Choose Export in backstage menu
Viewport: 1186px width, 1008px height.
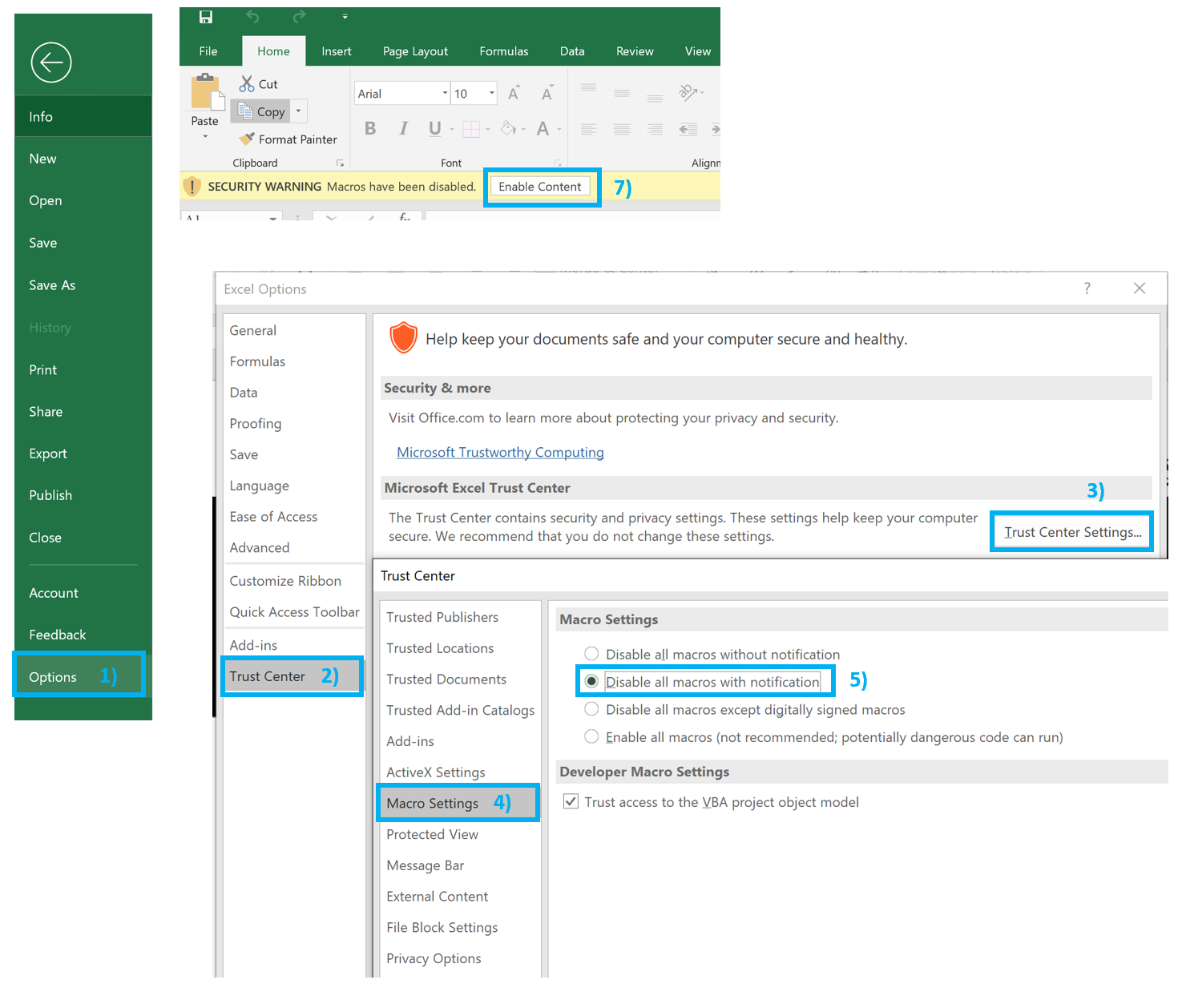[x=48, y=454]
